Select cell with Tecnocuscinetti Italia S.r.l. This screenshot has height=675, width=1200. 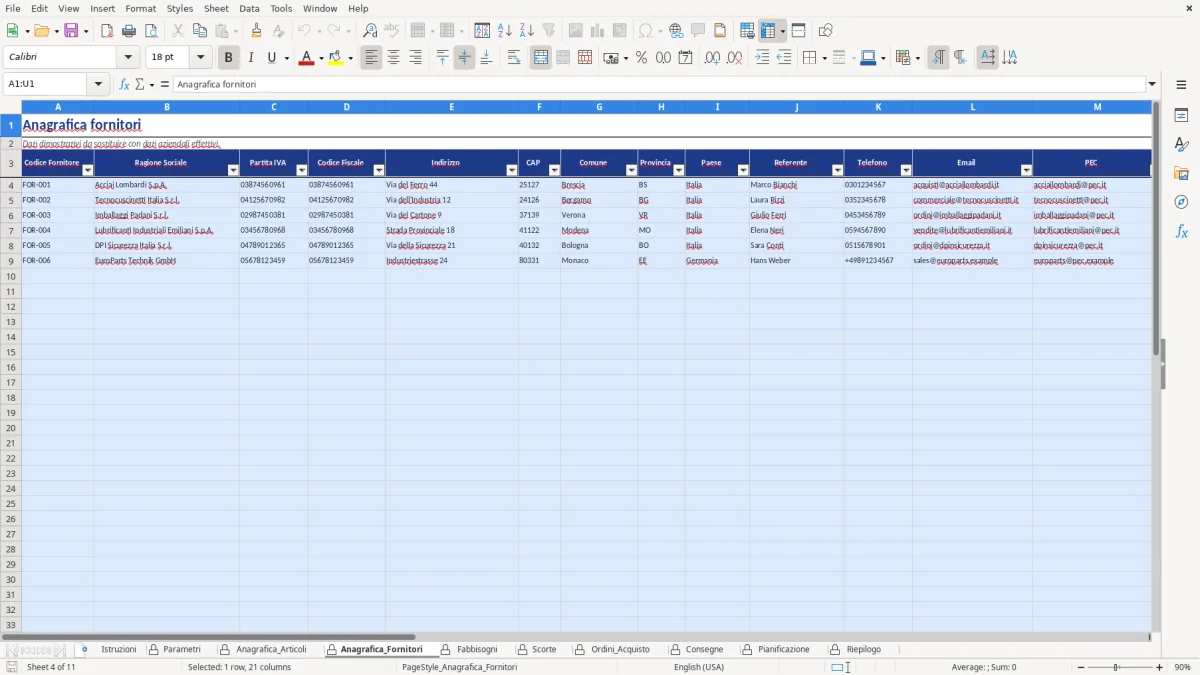coord(166,200)
